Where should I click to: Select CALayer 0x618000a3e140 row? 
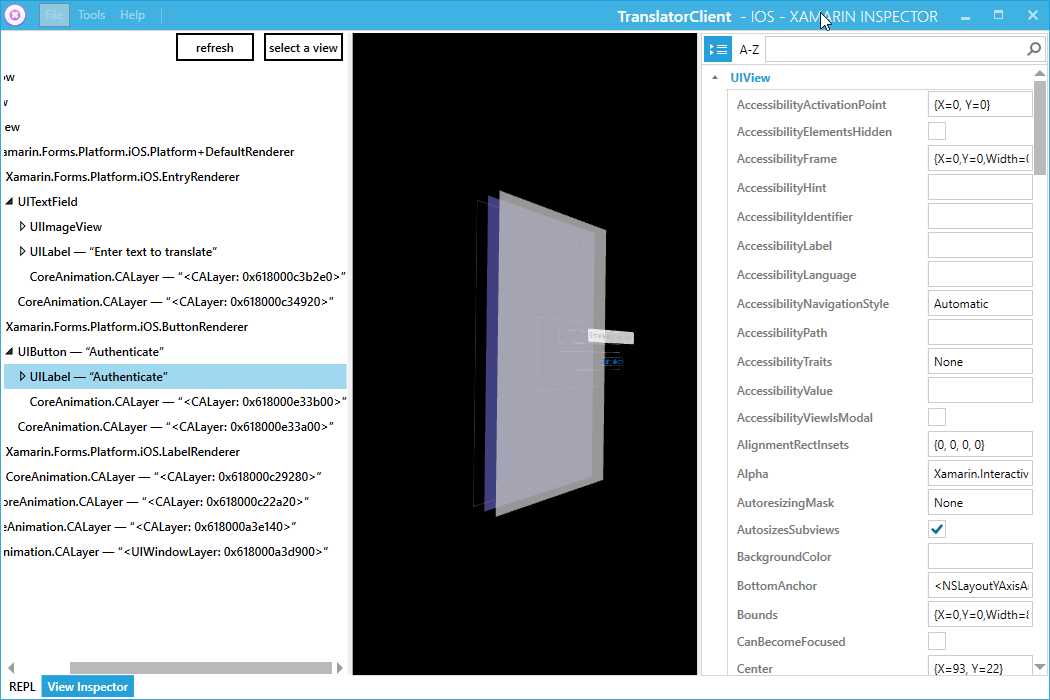click(150, 527)
